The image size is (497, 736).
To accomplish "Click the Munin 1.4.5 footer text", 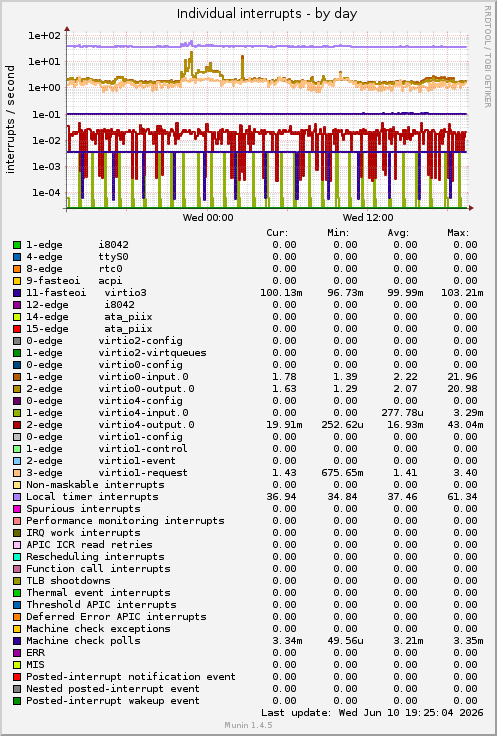I will (248, 725).
